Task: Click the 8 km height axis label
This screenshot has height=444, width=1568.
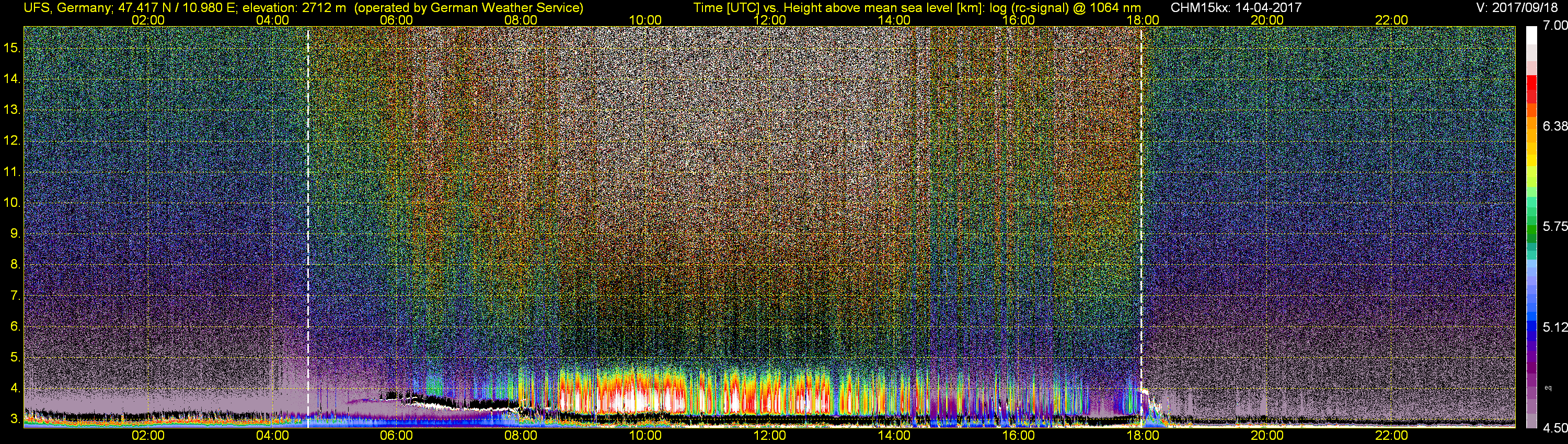Action: point(15,265)
